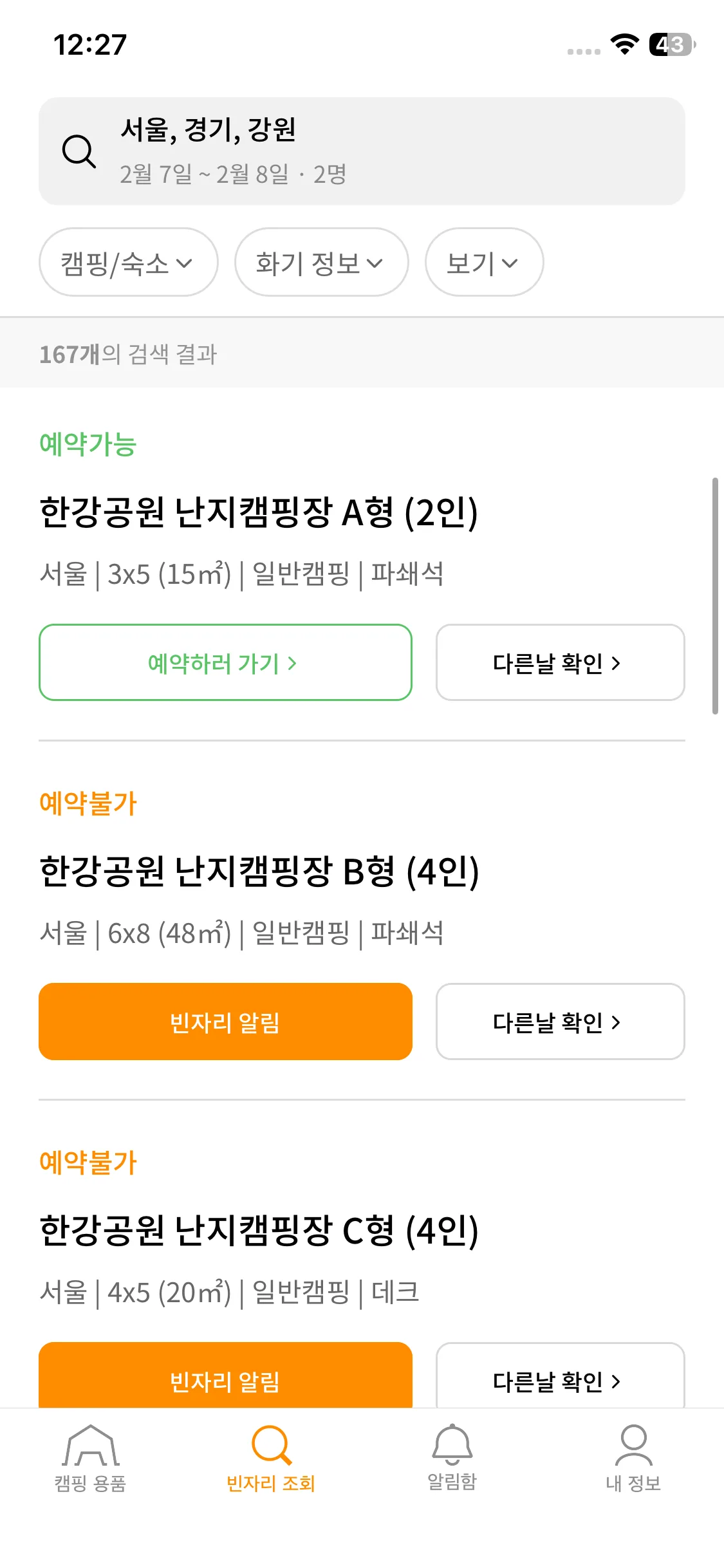The image size is (724, 1568).
Task: Expand the 캠핑/숙소 filter dropdown
Action: pos(129,263)
